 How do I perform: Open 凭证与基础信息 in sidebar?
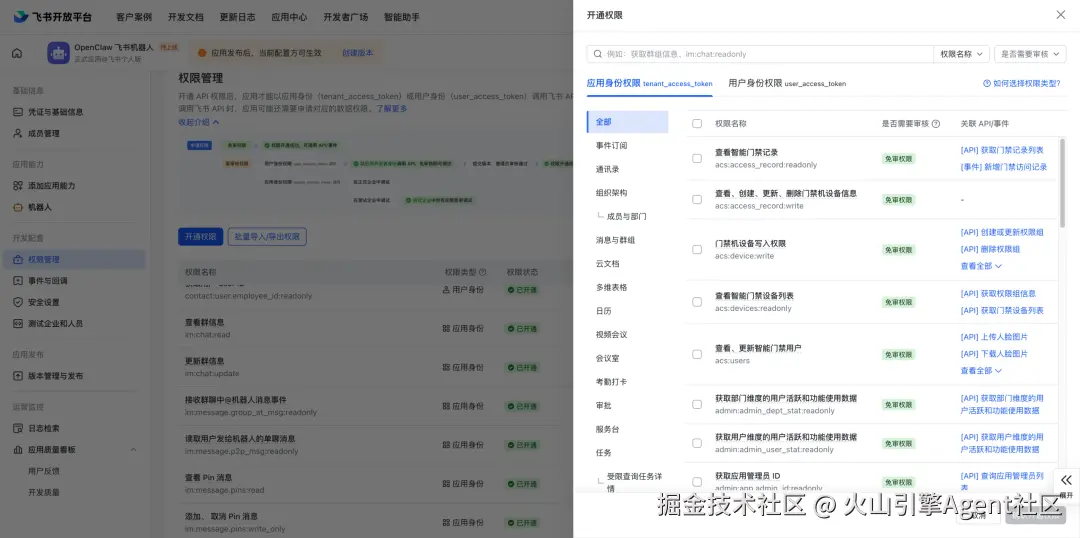(55, 112)
